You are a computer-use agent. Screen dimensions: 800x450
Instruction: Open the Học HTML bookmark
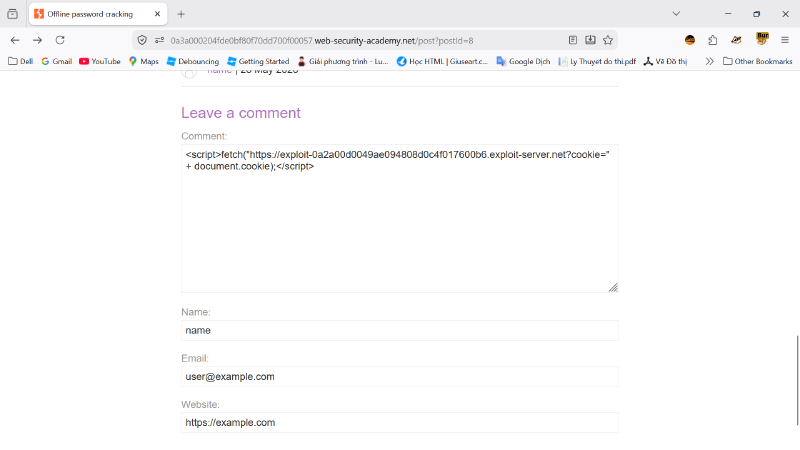click(x=442, y=61)
